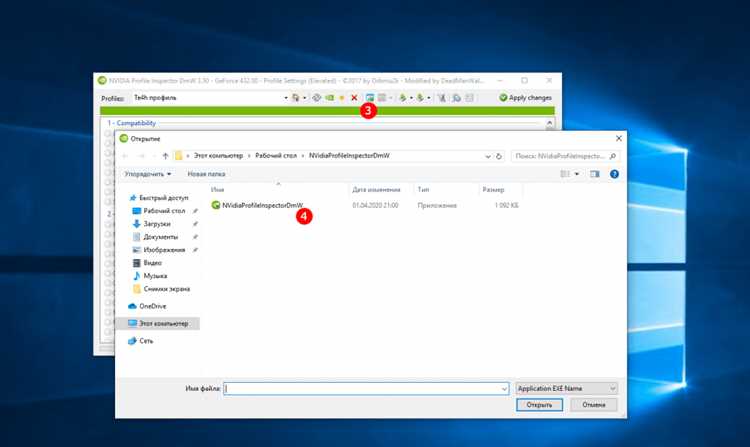Click the orange star icon in toolbar

(342, 98)
